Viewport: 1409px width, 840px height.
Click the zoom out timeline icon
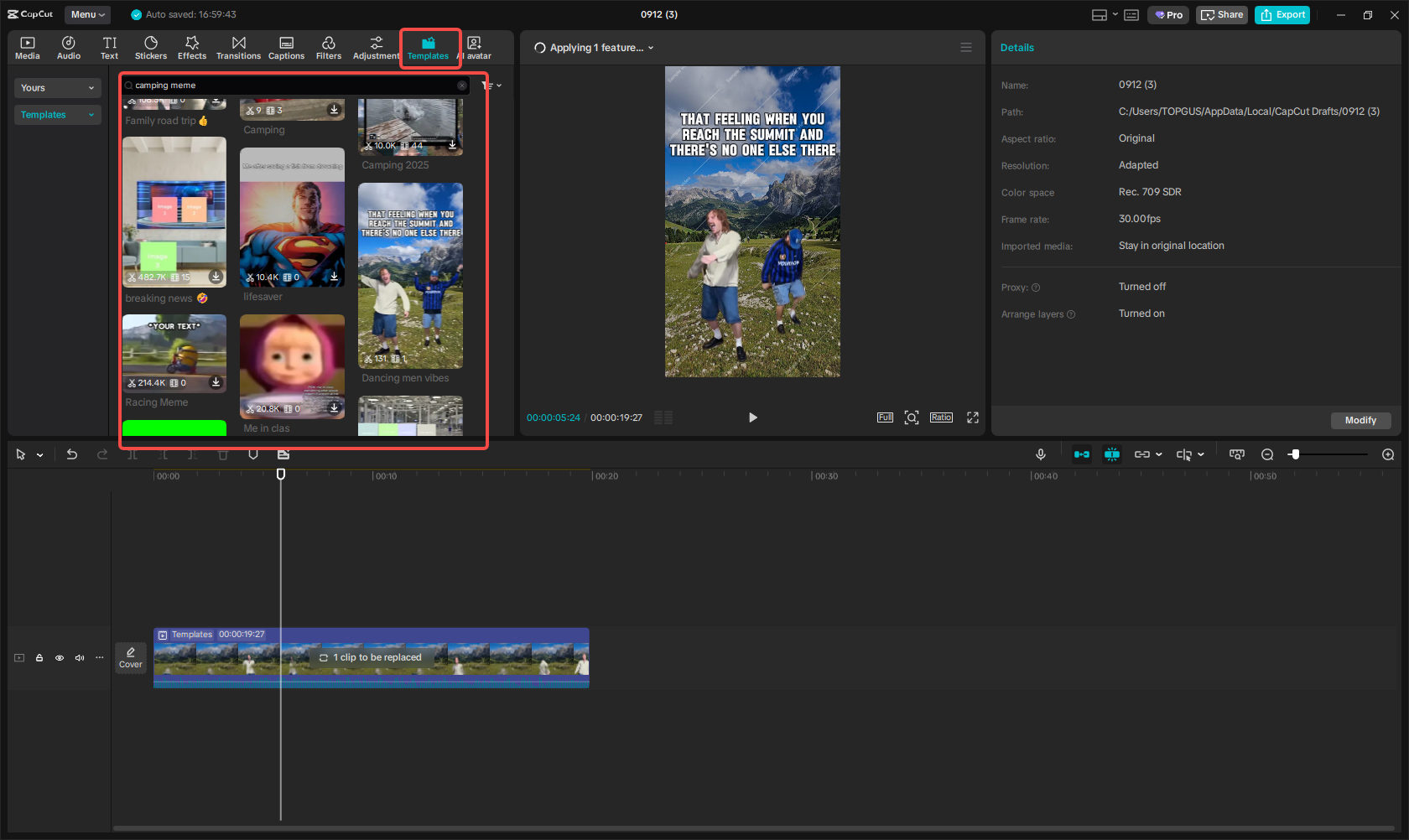(1267, 454)
